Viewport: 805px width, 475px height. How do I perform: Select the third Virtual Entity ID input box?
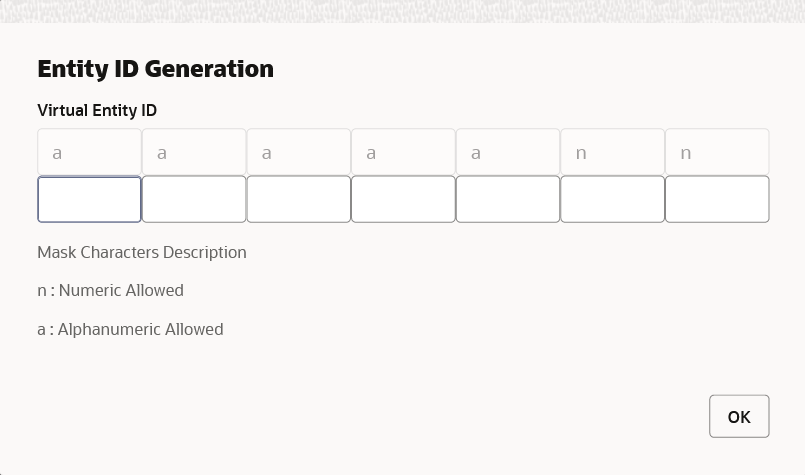299,199
